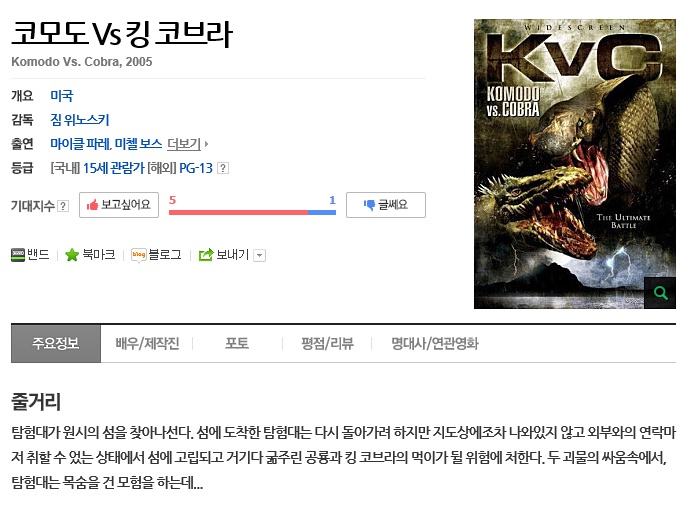Open the Komodo vs. Cobra poster thumbnail
This screenshot has height=506, width=690.
point(575,164)
